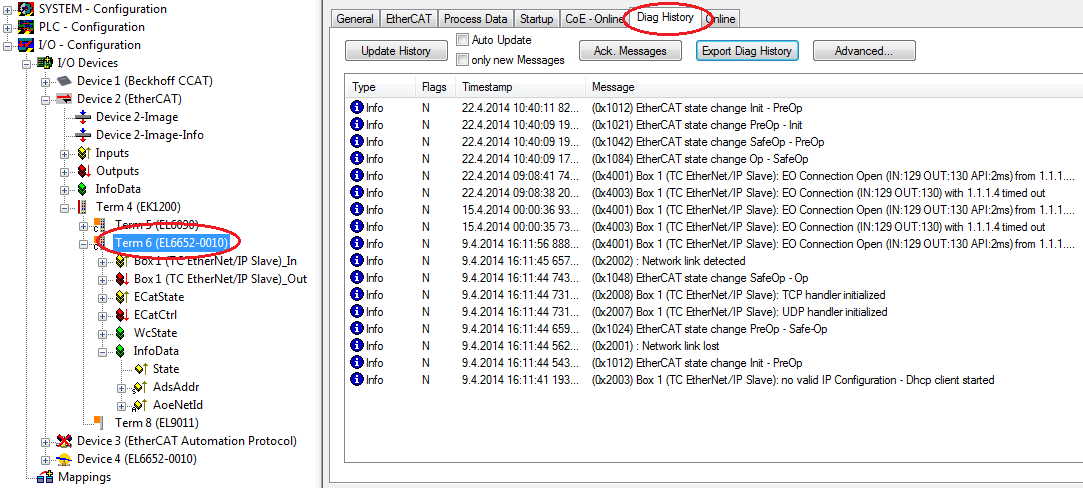Click the Ack. Messages button

pyautogui.click(x=630, y=51)
